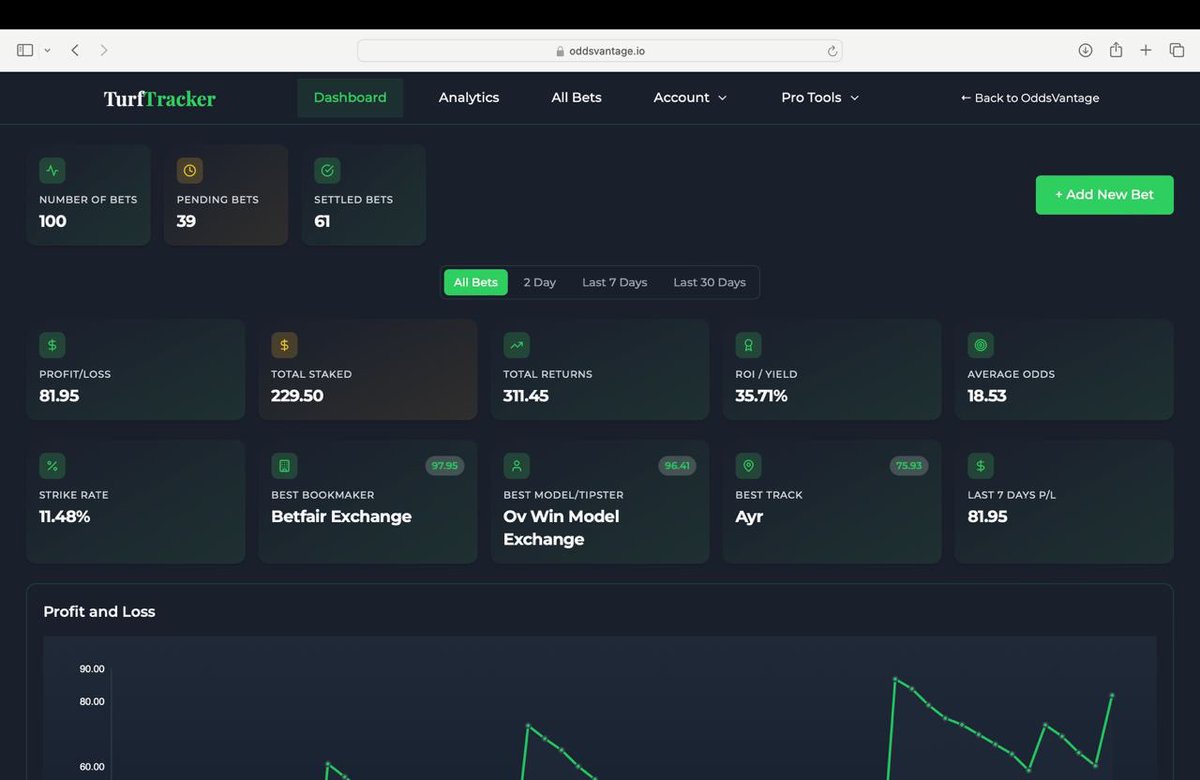Open the Safari share icon
This screenshot has height=780, width=1200.
1116,50
